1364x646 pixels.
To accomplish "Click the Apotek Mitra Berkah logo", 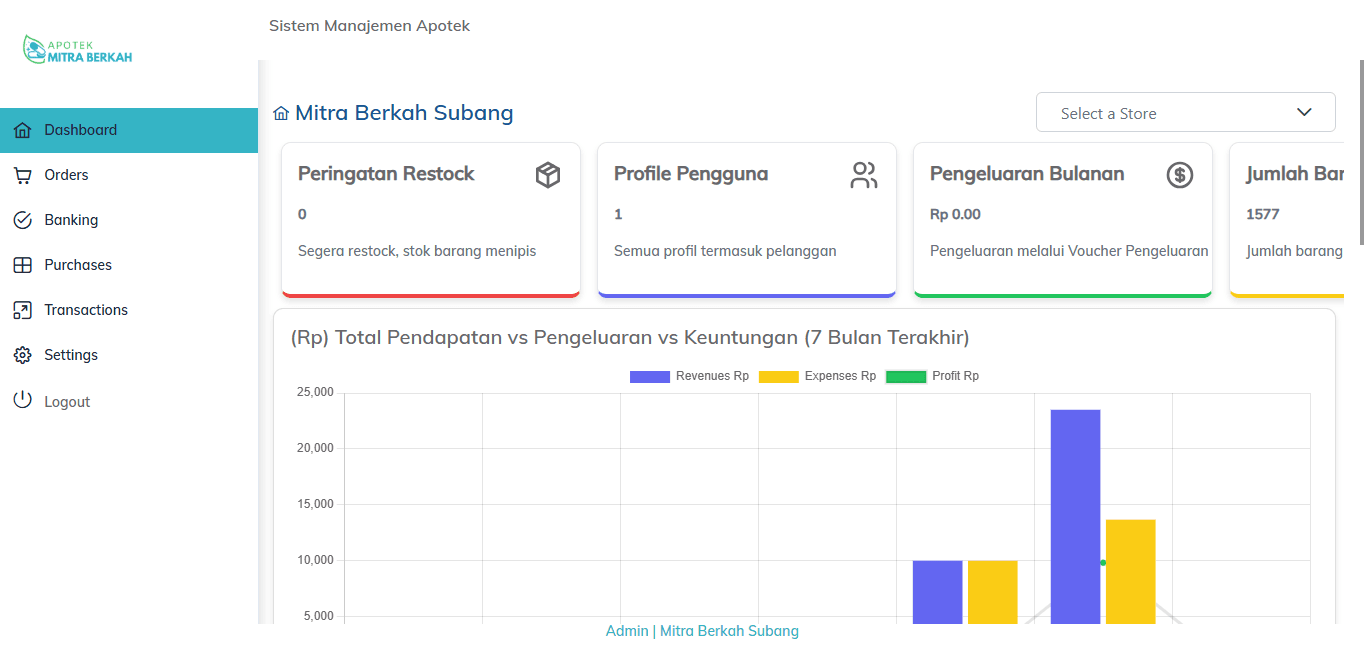I will tap(78, 50).
